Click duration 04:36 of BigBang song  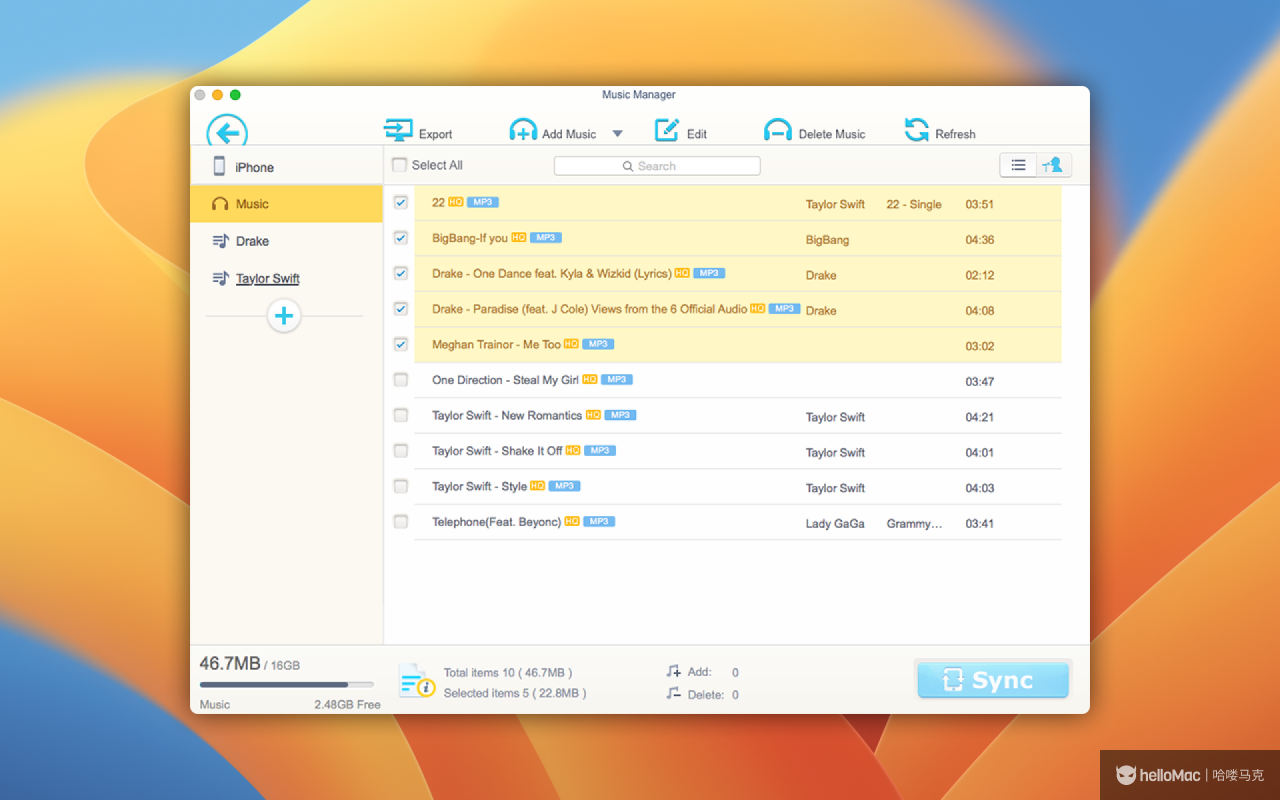(x=980, y=240)
